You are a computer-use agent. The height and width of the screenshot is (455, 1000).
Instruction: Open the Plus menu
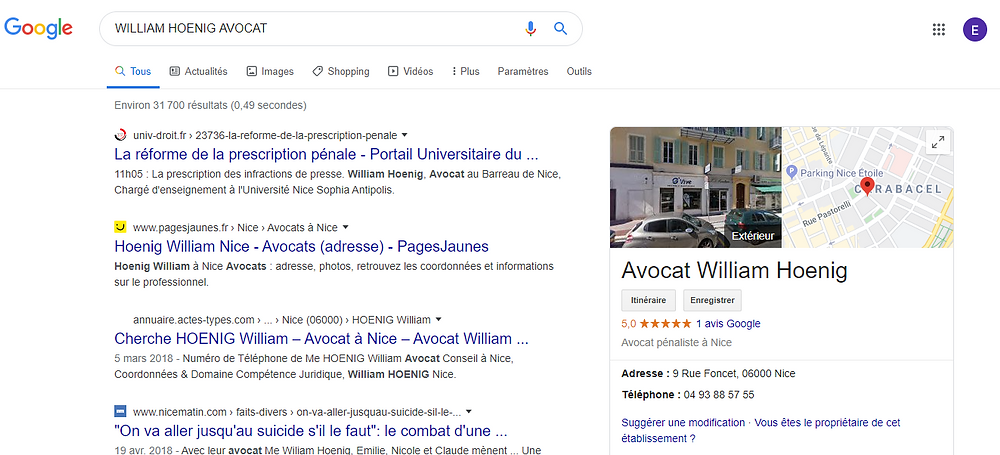pos(466,71)
